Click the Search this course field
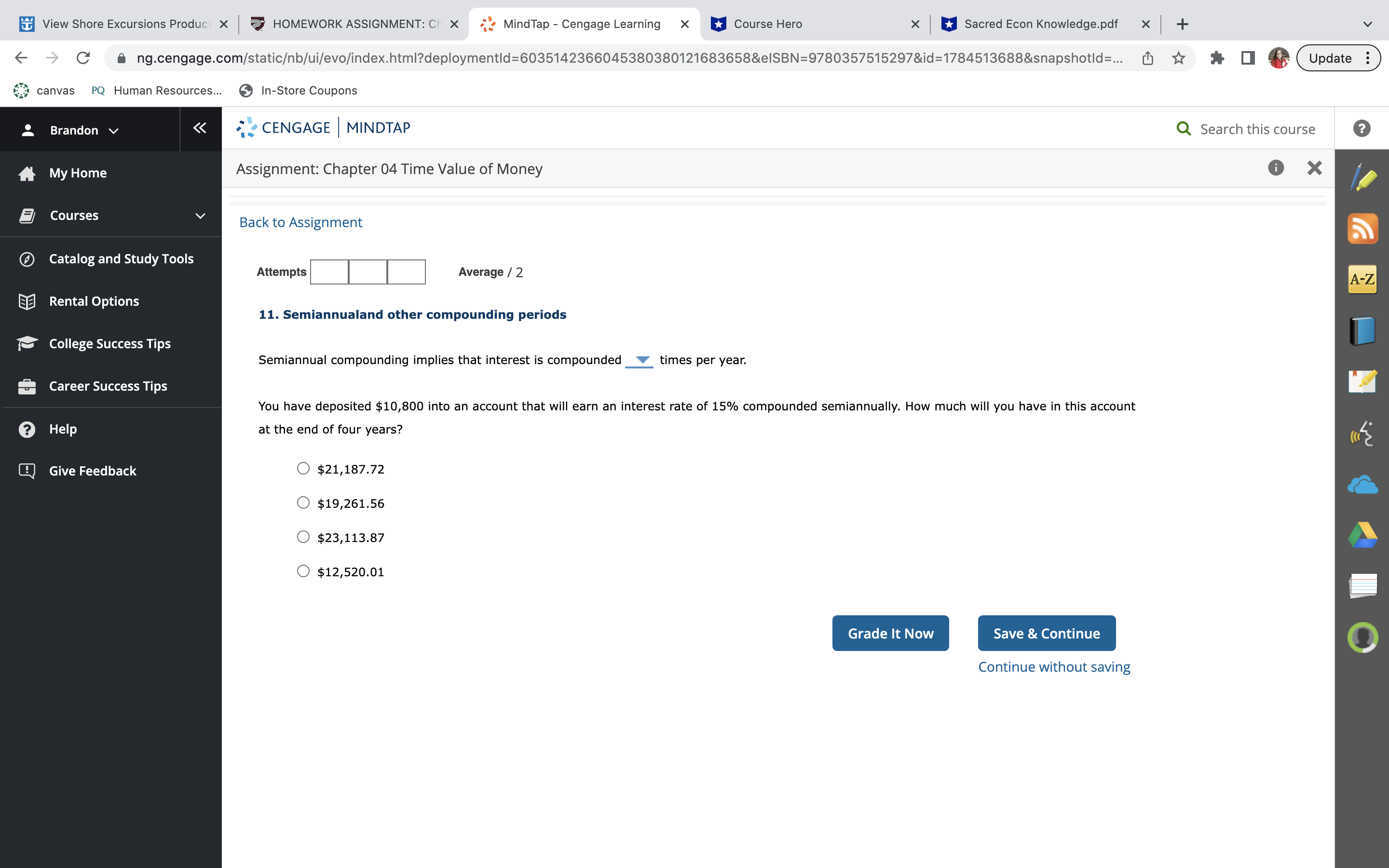Viewport: 1389px width, 868px height. click(1257, 129)
